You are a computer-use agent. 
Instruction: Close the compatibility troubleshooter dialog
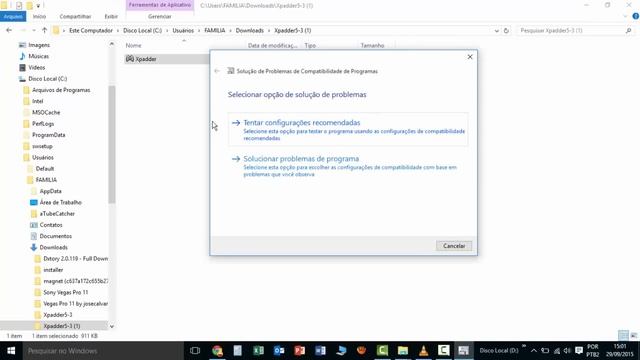[470, 57]
